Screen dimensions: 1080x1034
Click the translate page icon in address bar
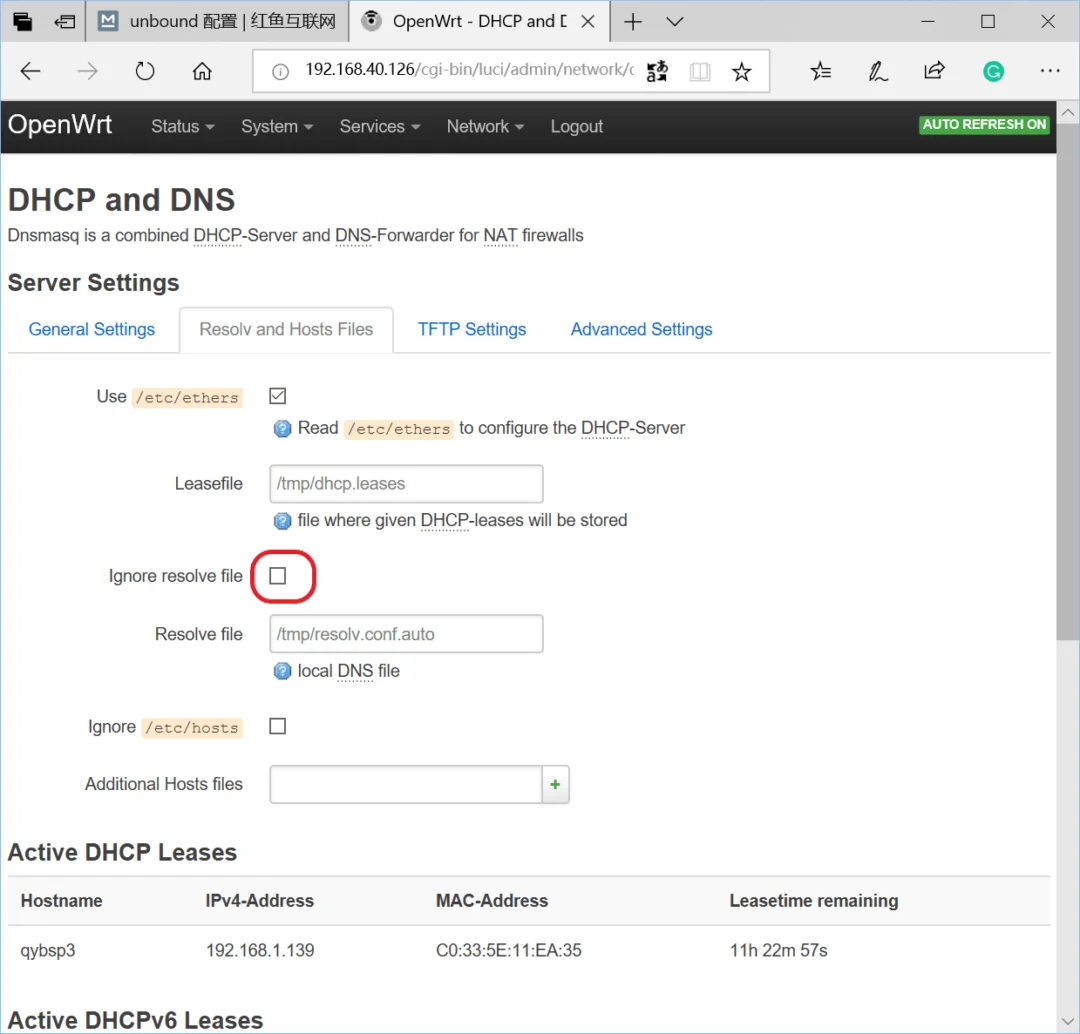657,71
